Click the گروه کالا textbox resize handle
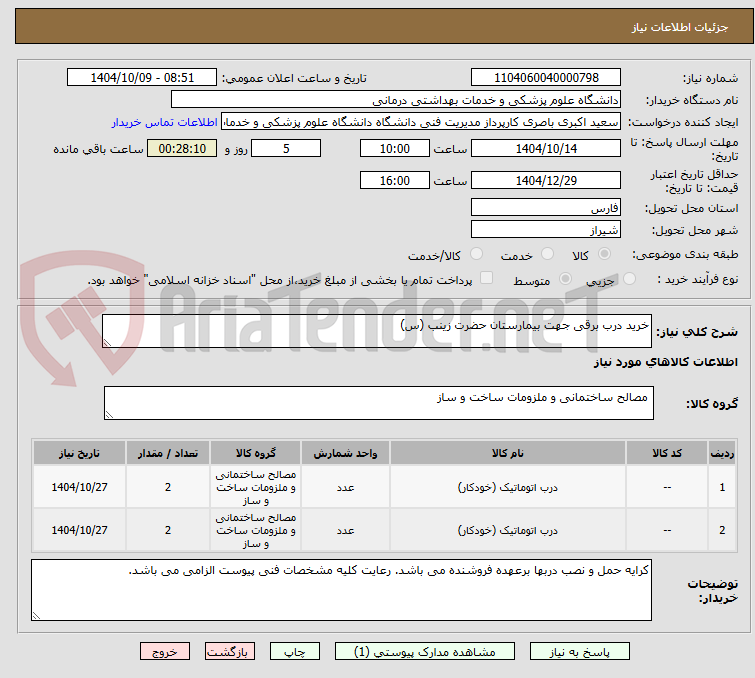Viewport: 755px width, 678px height. [x=109, y=415]
